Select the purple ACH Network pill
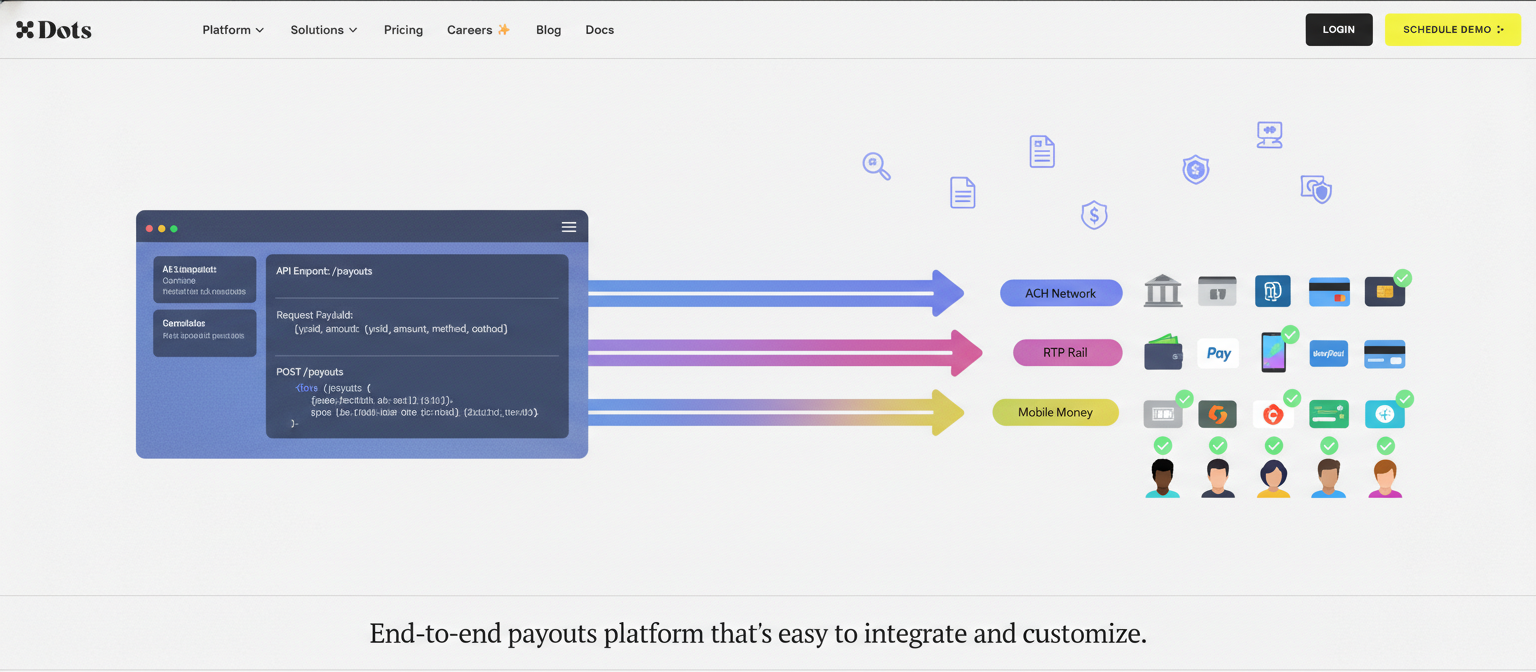The width and height of the screenshot is (1536, 672). click(x=1060, y=293)
